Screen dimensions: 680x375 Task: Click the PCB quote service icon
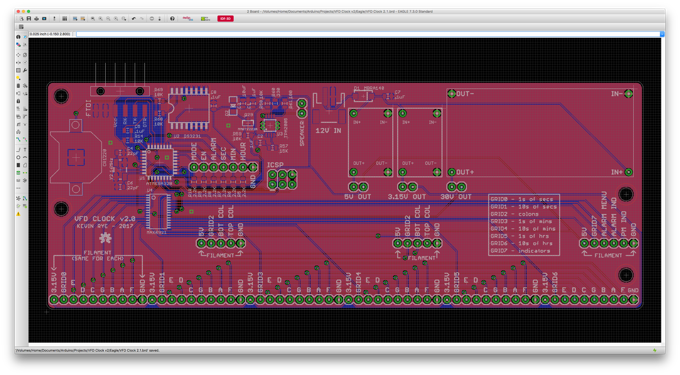188,19
